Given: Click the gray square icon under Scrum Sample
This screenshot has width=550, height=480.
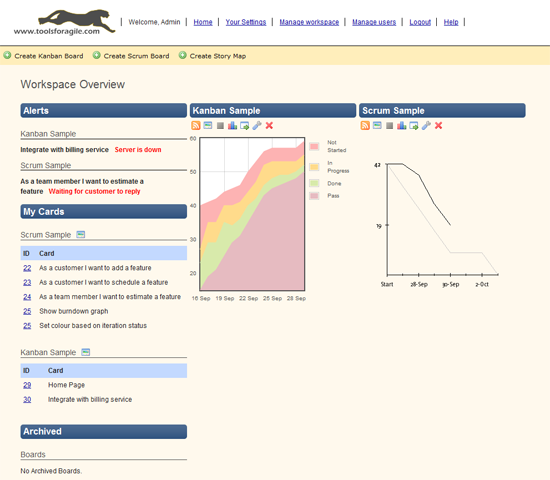Looking at the screenshot, I should tap(389, 126).
